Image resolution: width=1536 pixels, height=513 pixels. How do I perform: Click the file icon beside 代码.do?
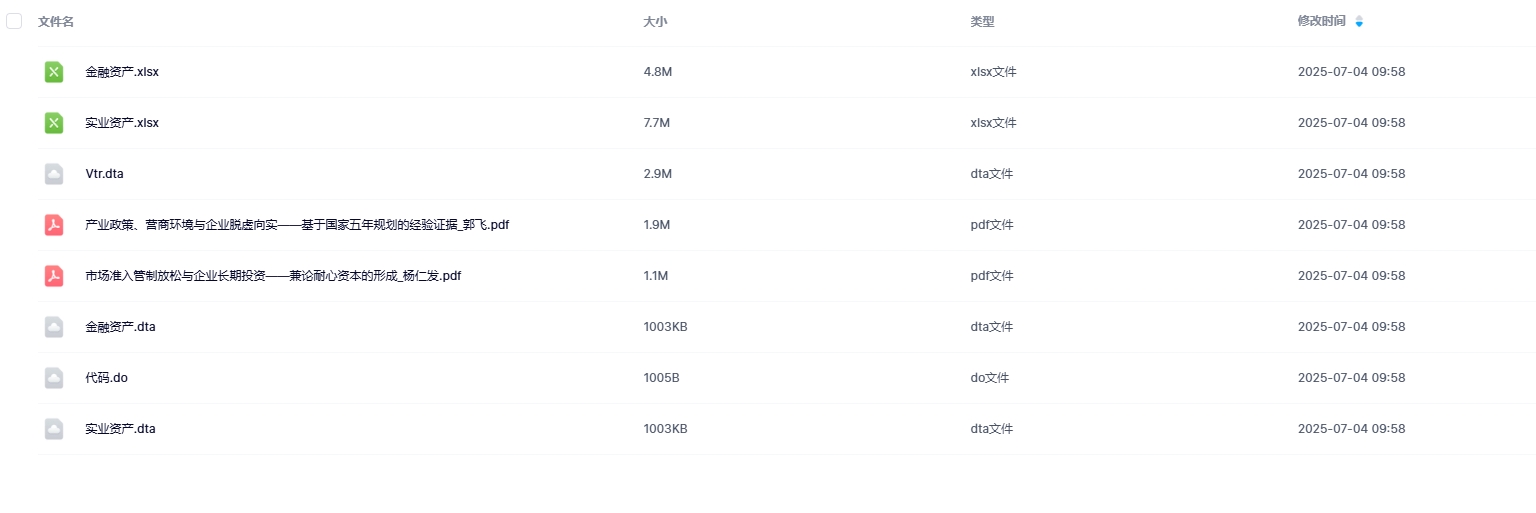pos(54,378)
